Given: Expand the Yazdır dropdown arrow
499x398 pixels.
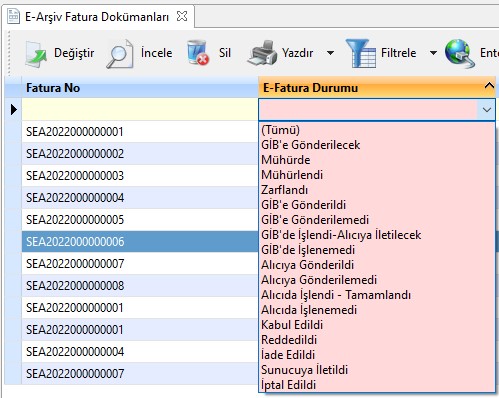Looking at the screenshot, I should pyautogui.click(x=330, y=53).
